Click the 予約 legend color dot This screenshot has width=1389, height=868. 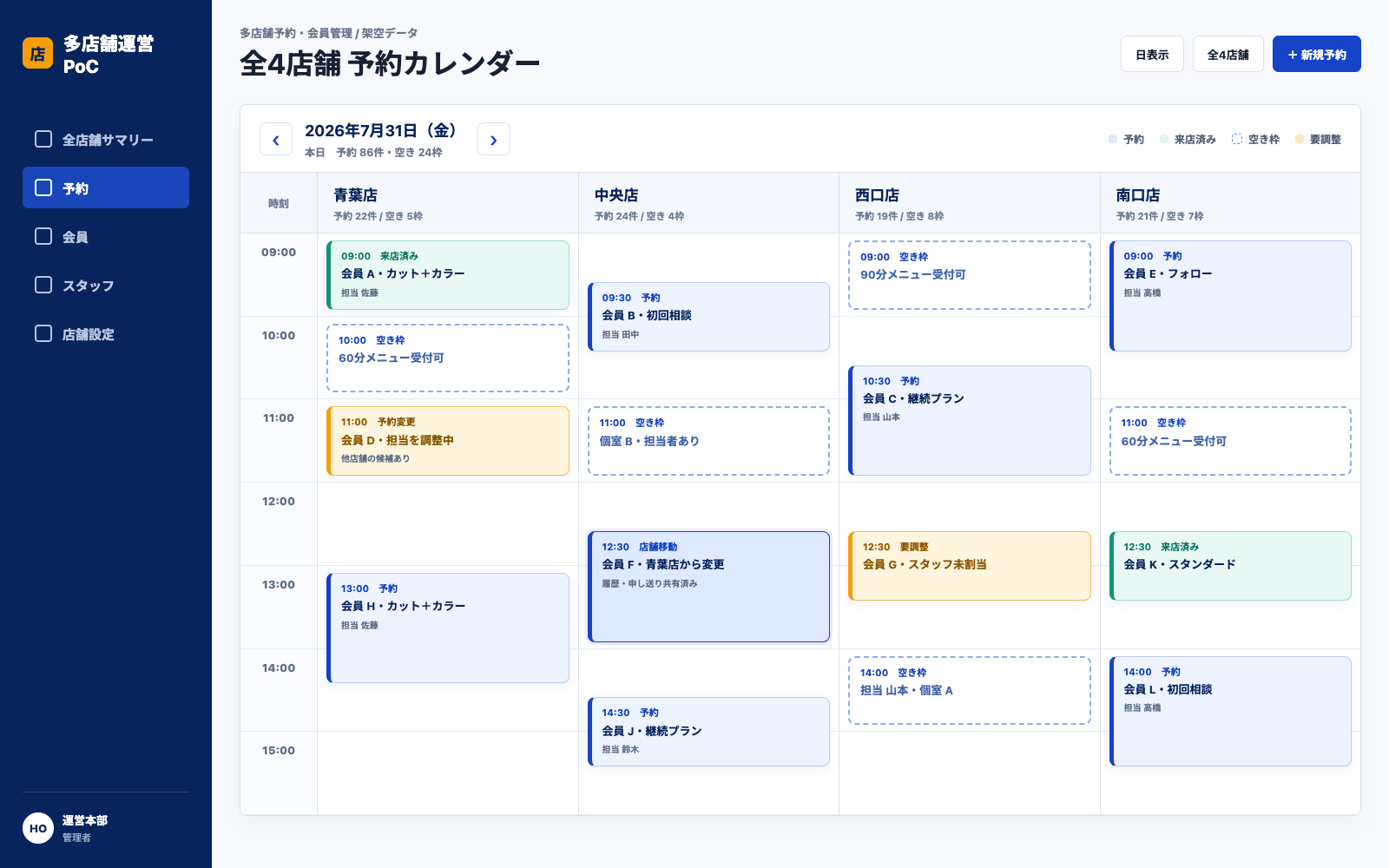click(x=1113, y=139)
